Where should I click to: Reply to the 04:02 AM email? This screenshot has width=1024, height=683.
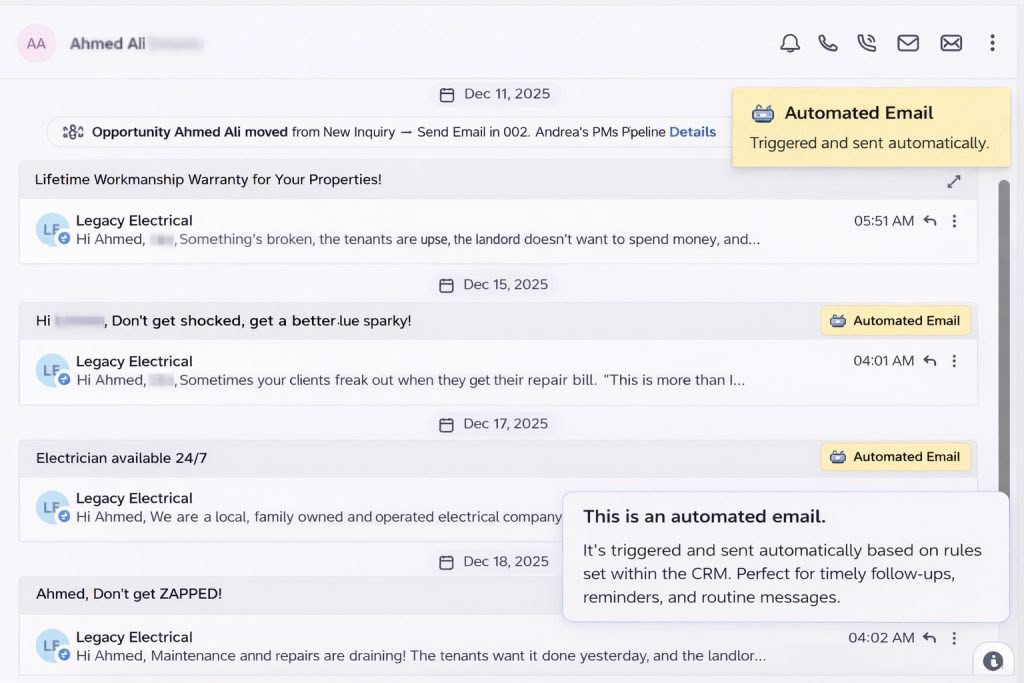(x=930, y=638)
